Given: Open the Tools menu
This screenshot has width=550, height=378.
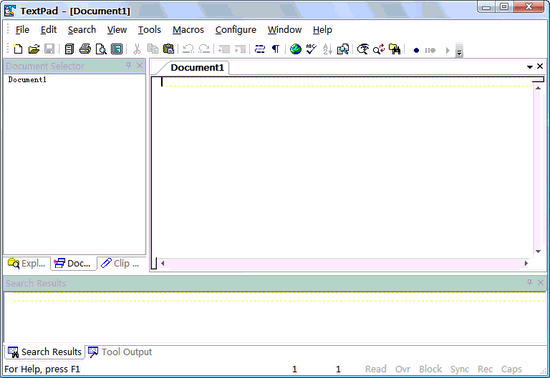Looking at the screenshot, I should tap(149, 30).
